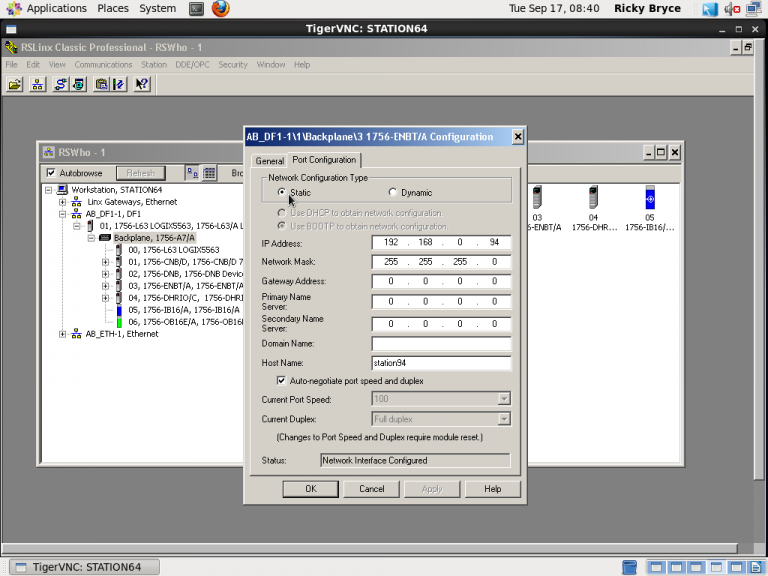Viewport: 768px width, 576px height.
Task: Click the Open Project folder toolbar icon
Action: 15,85
